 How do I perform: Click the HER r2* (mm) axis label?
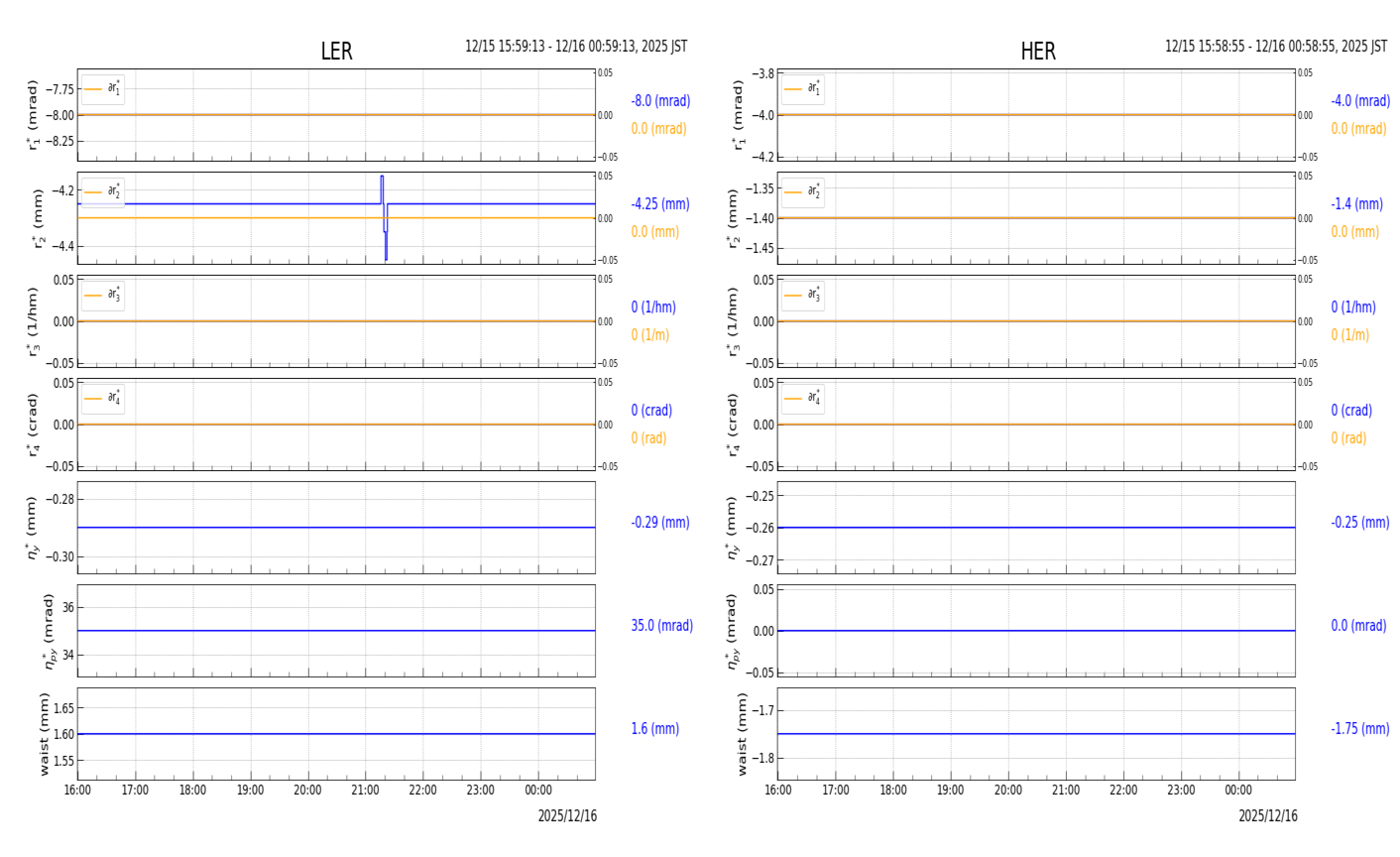click(733, 218)
